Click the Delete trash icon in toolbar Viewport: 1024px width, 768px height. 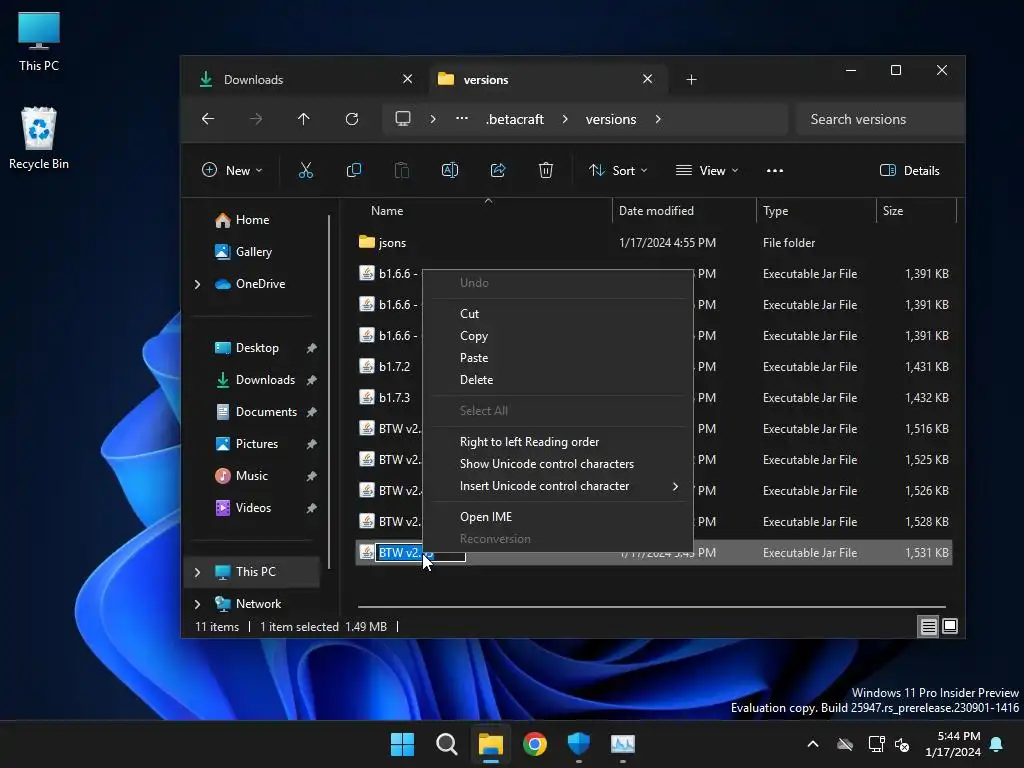point(546,170)
